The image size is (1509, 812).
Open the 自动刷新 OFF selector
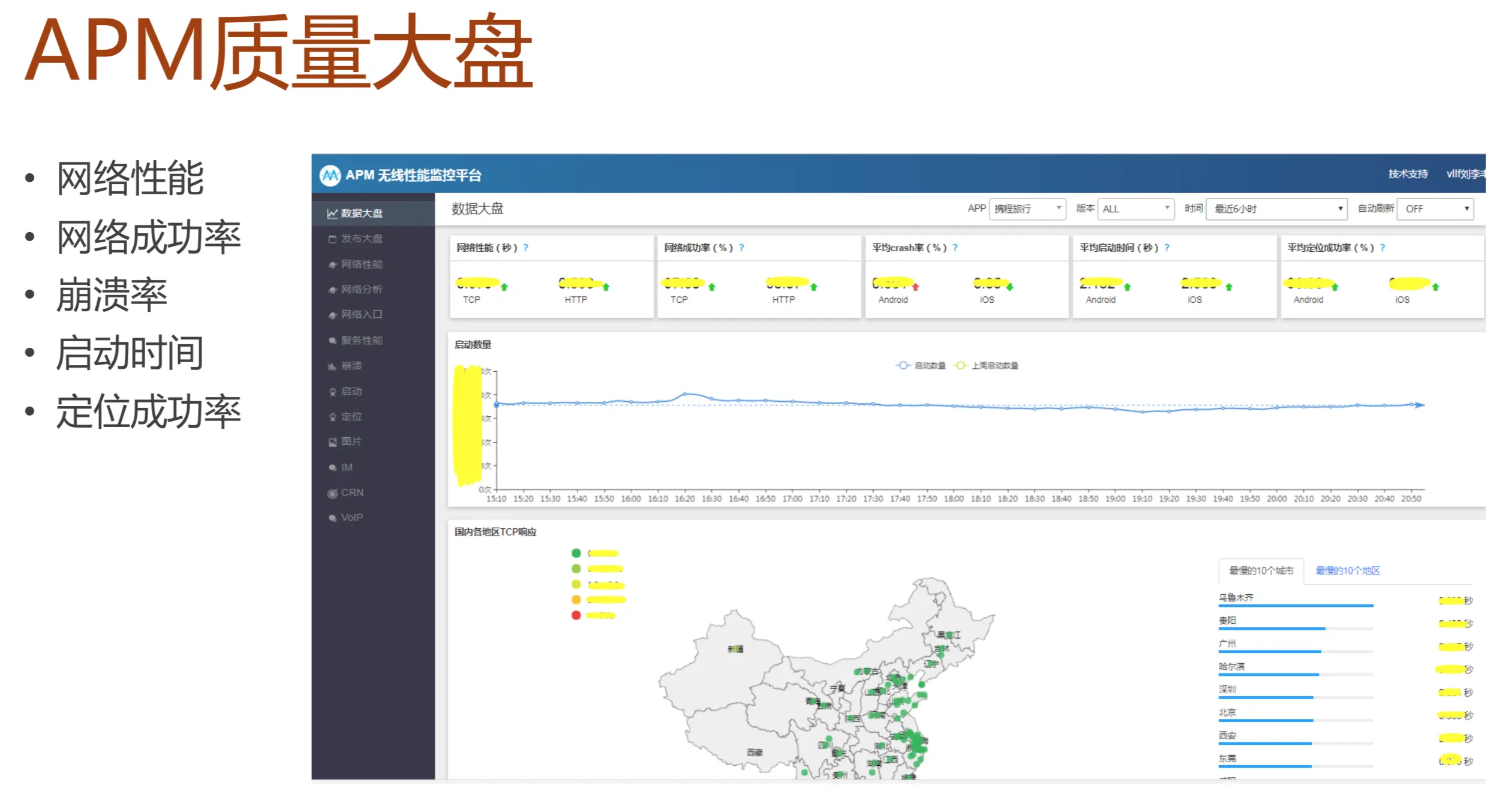1435,209
